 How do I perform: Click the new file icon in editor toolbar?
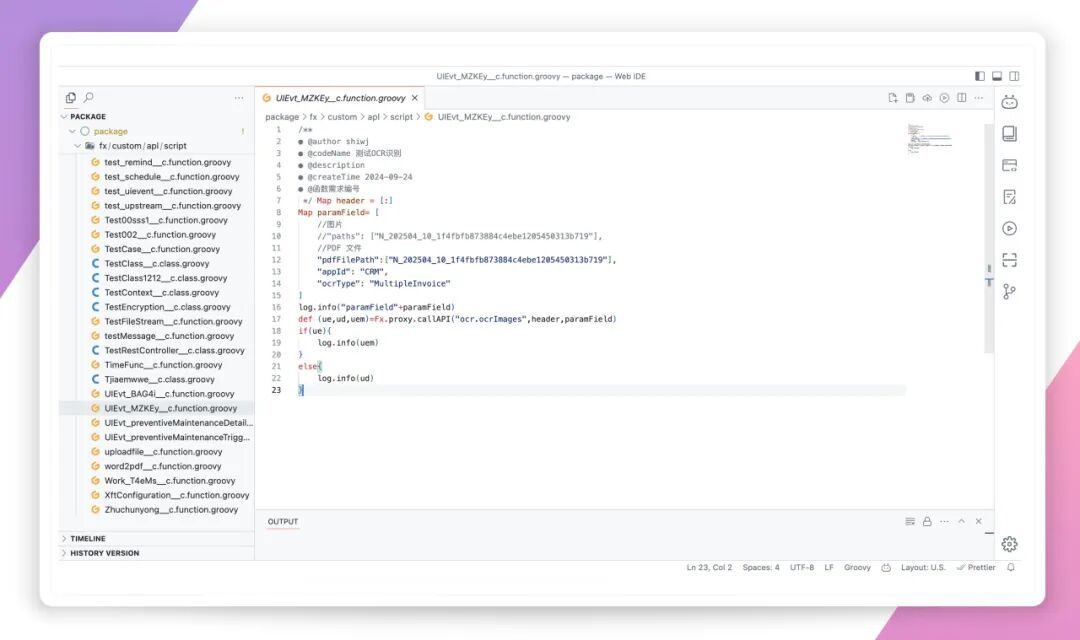(x=893, y=98)
